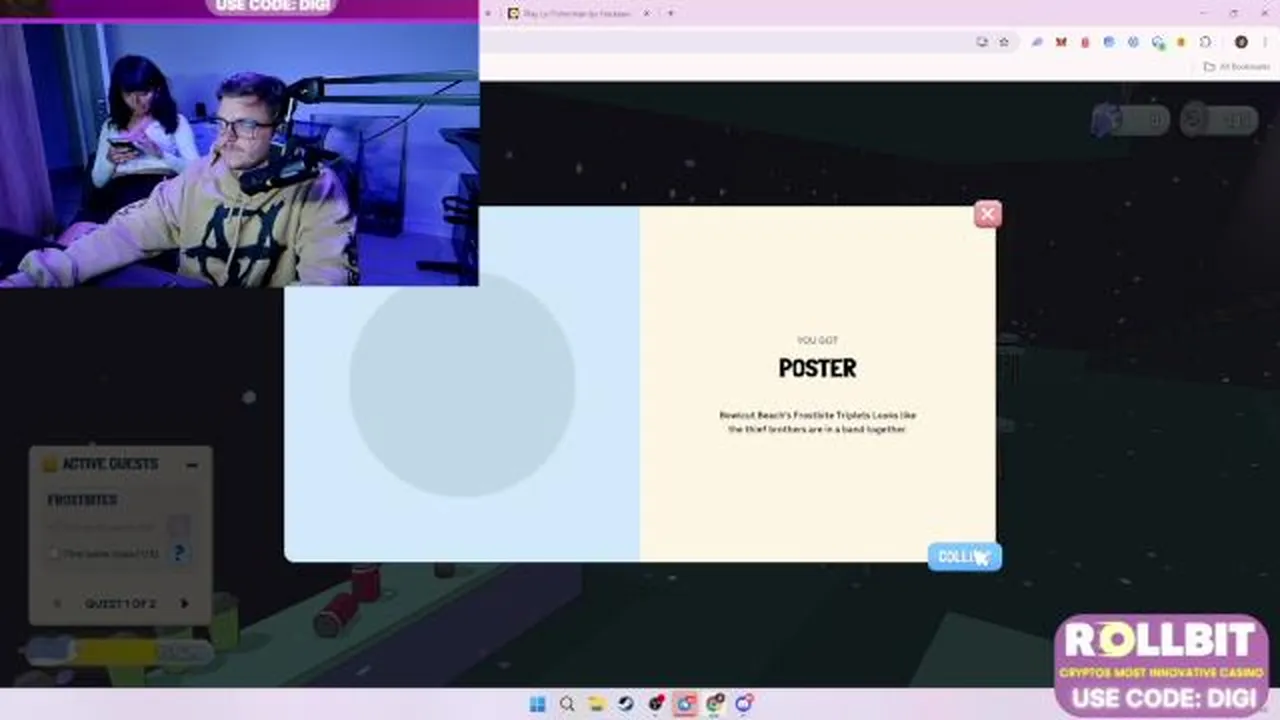The image size is (1280, 720).
Task: Open the Windows Start menu
Action: coord(537,704)
